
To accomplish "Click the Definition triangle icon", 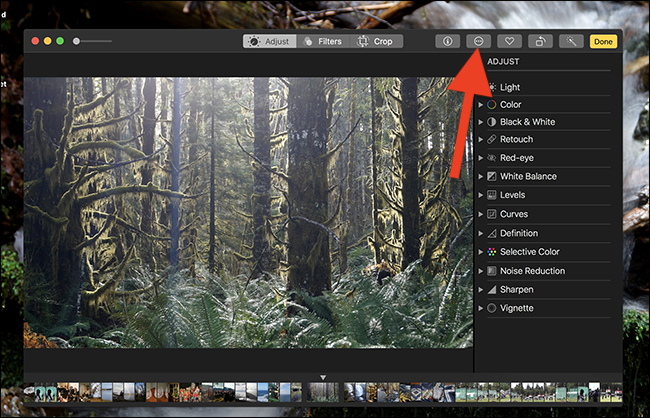I will [x=492, y=233].
